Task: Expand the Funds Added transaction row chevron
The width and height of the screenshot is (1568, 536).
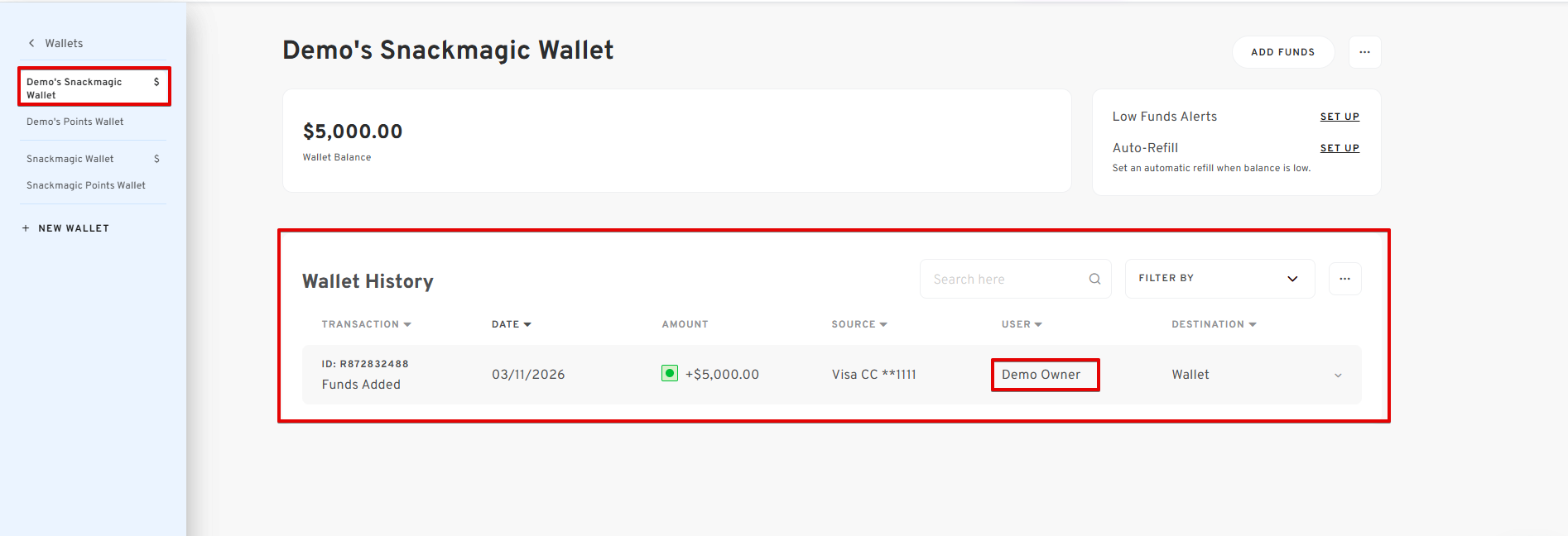Action: (x=1338, y=376)
